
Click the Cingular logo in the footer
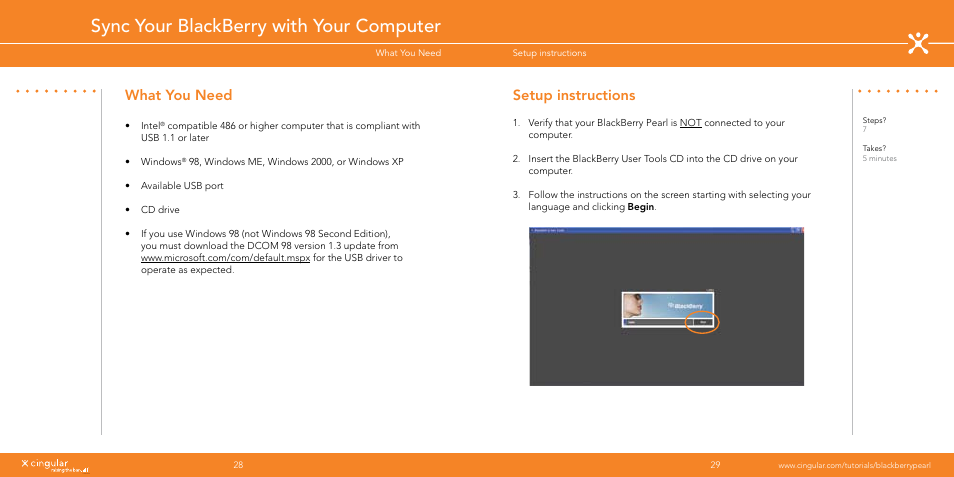point(55,464)
